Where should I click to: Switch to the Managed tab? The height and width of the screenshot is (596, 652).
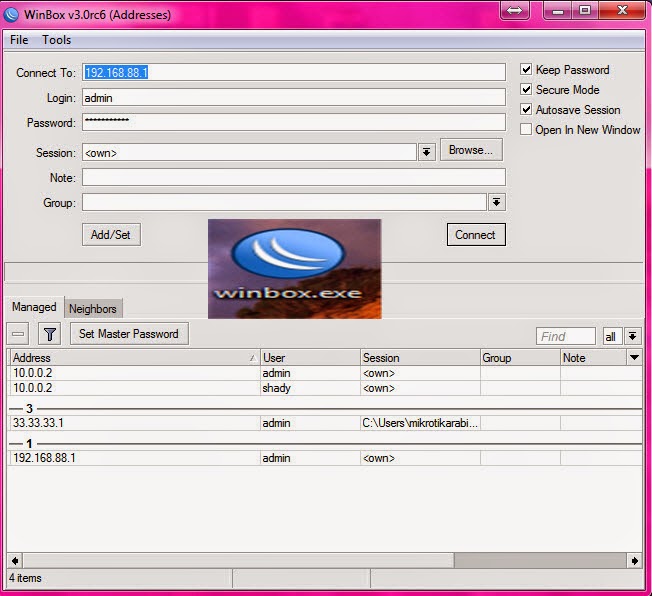tap(34, 307)
